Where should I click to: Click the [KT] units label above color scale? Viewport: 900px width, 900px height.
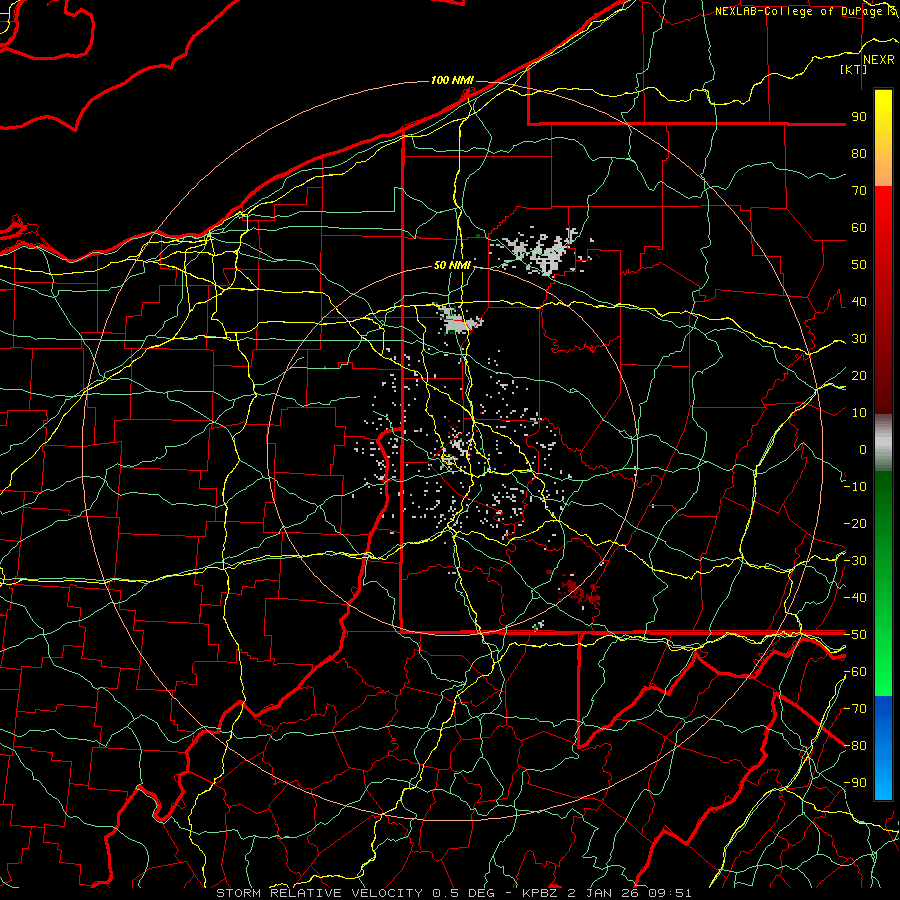click(854, 69)
